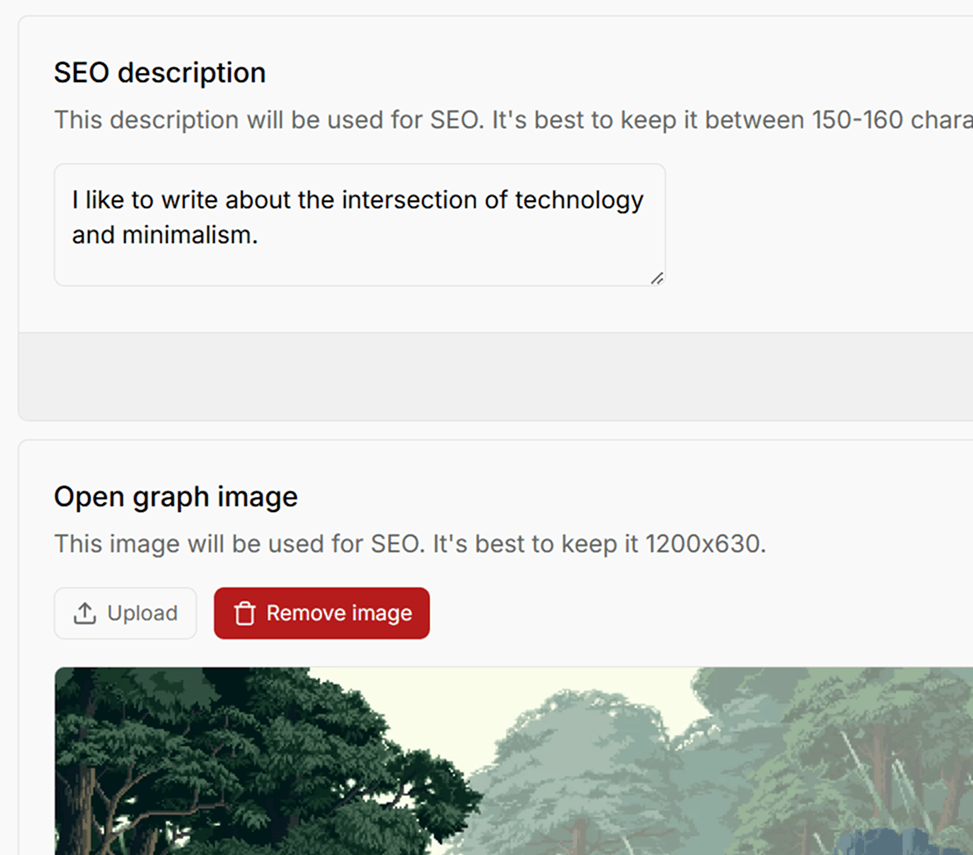Click the word "technology" in the description

pyautogui.click(x=579, y=200)
